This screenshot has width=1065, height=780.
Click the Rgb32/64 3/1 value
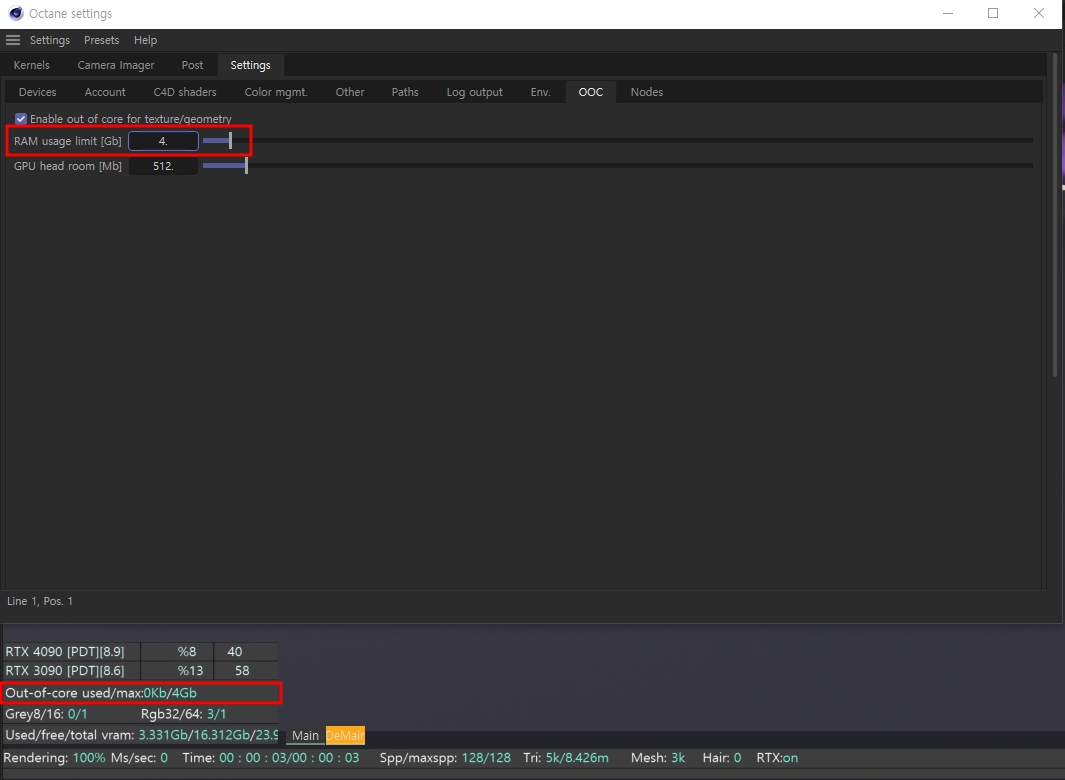click(217, 714)
